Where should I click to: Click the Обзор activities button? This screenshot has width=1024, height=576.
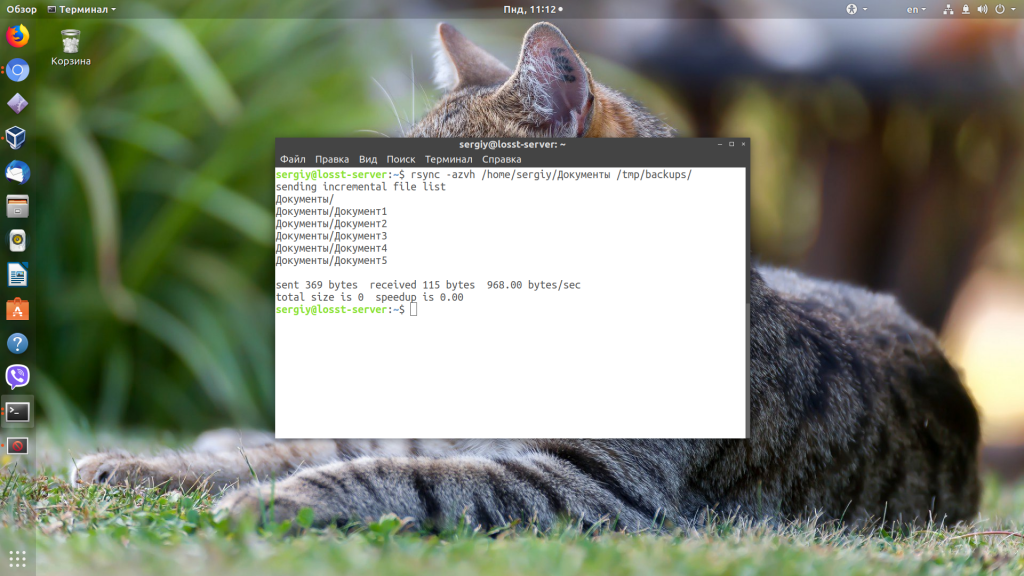[x=21, y=9]
